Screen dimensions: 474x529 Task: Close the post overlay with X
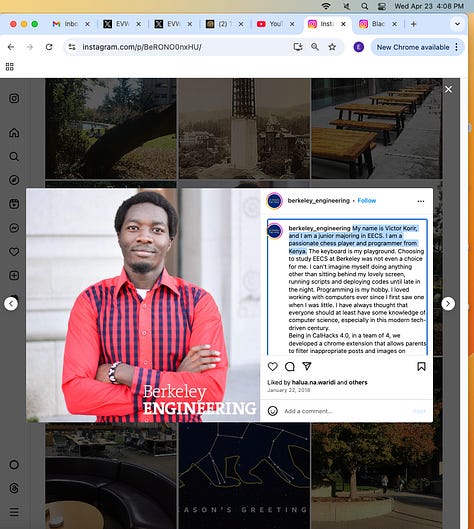pyautogui.click(x=448, y=89)
